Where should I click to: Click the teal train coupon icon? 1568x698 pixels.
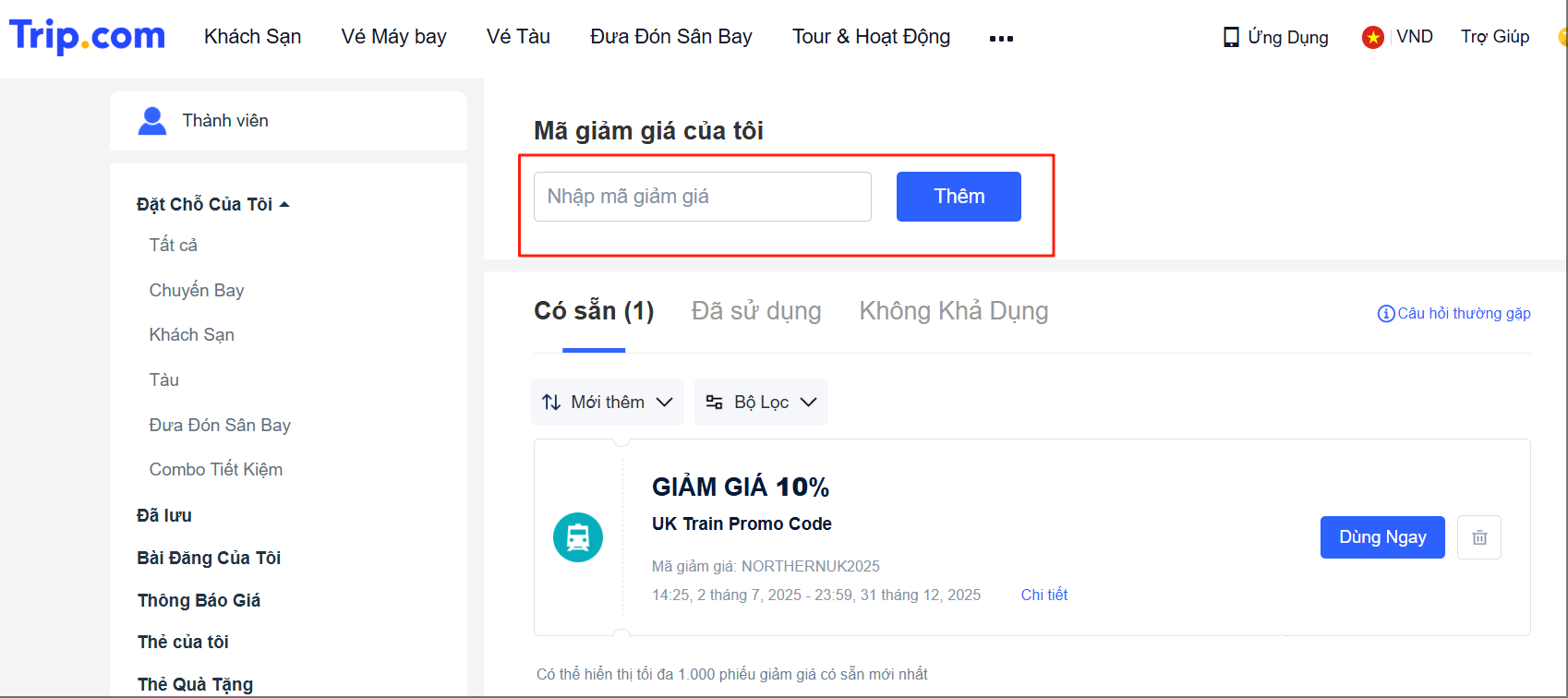coord(578,537)
